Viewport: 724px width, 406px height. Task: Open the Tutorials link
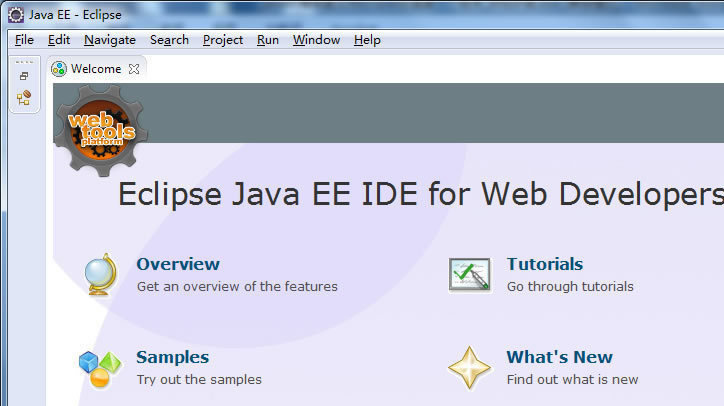click(545, 264)
